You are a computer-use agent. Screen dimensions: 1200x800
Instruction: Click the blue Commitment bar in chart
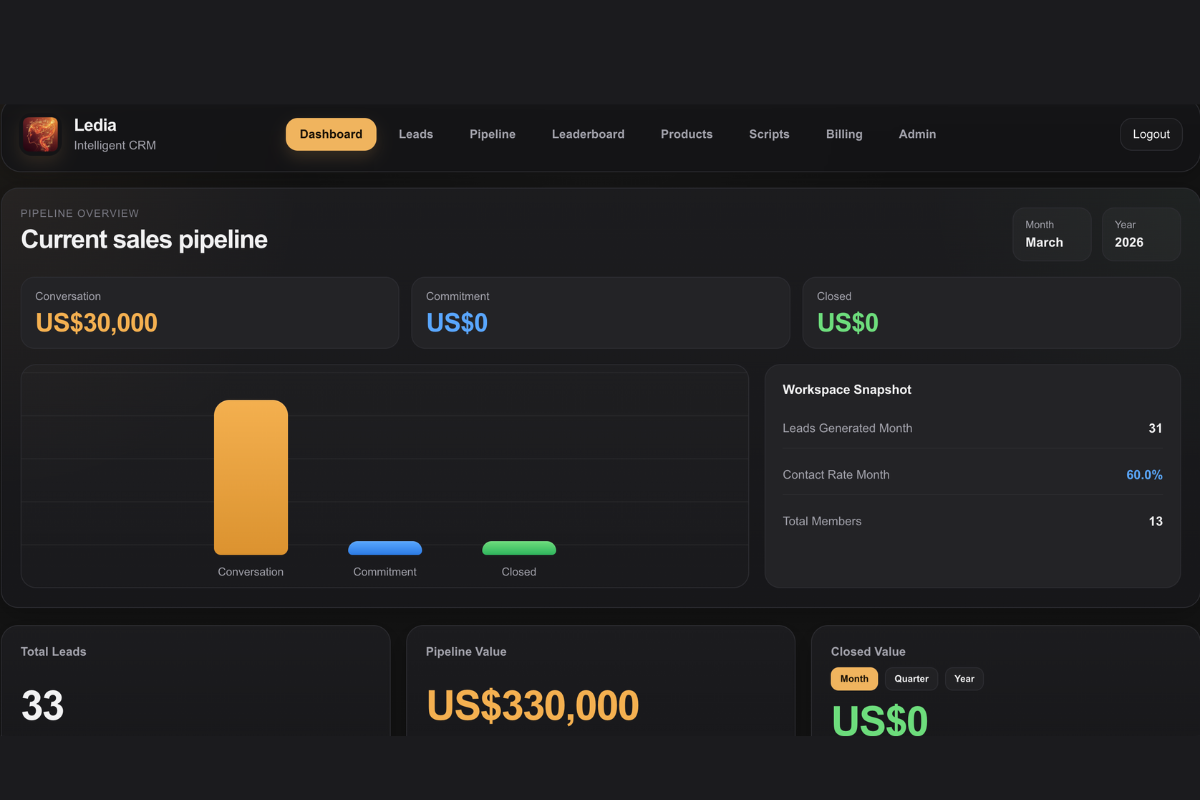point(385,548)
